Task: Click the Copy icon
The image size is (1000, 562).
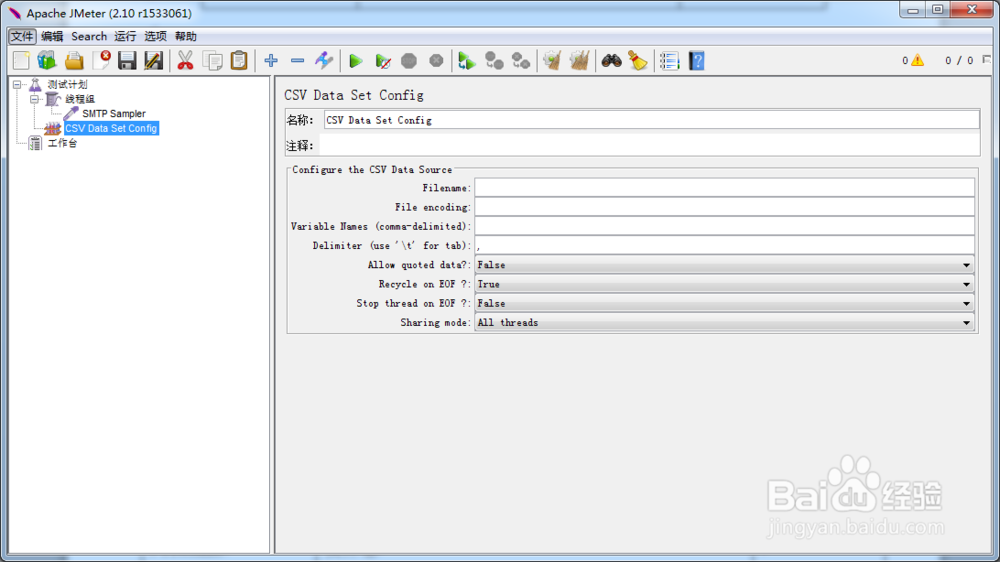Action: click(x=212, y=61)
